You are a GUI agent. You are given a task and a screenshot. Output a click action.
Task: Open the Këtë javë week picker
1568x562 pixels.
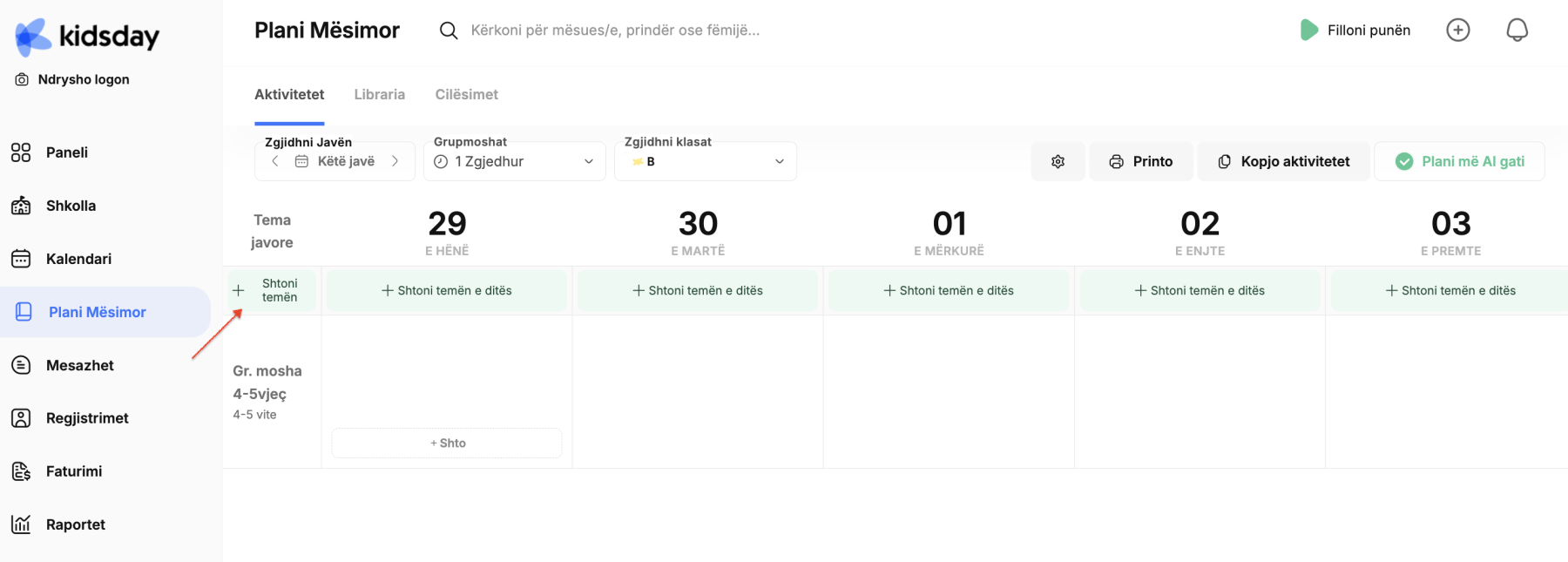336,162
